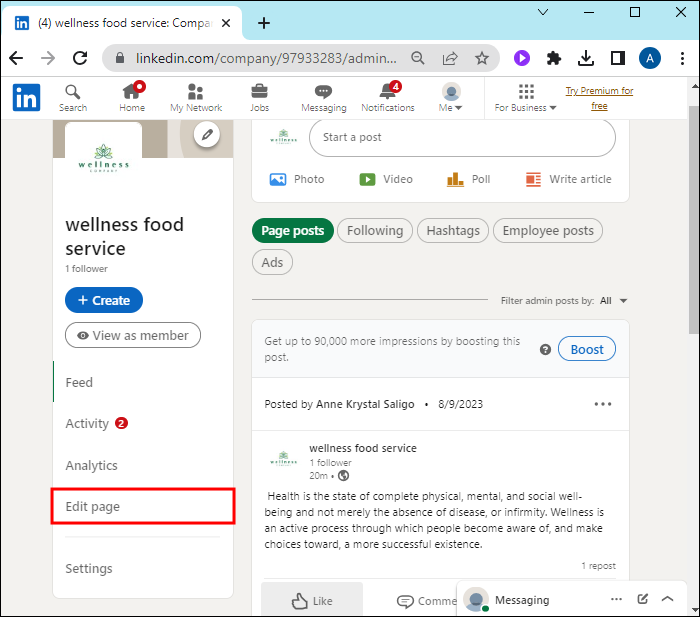
Task: Select the Ads filter
Action: click(272, 262)
